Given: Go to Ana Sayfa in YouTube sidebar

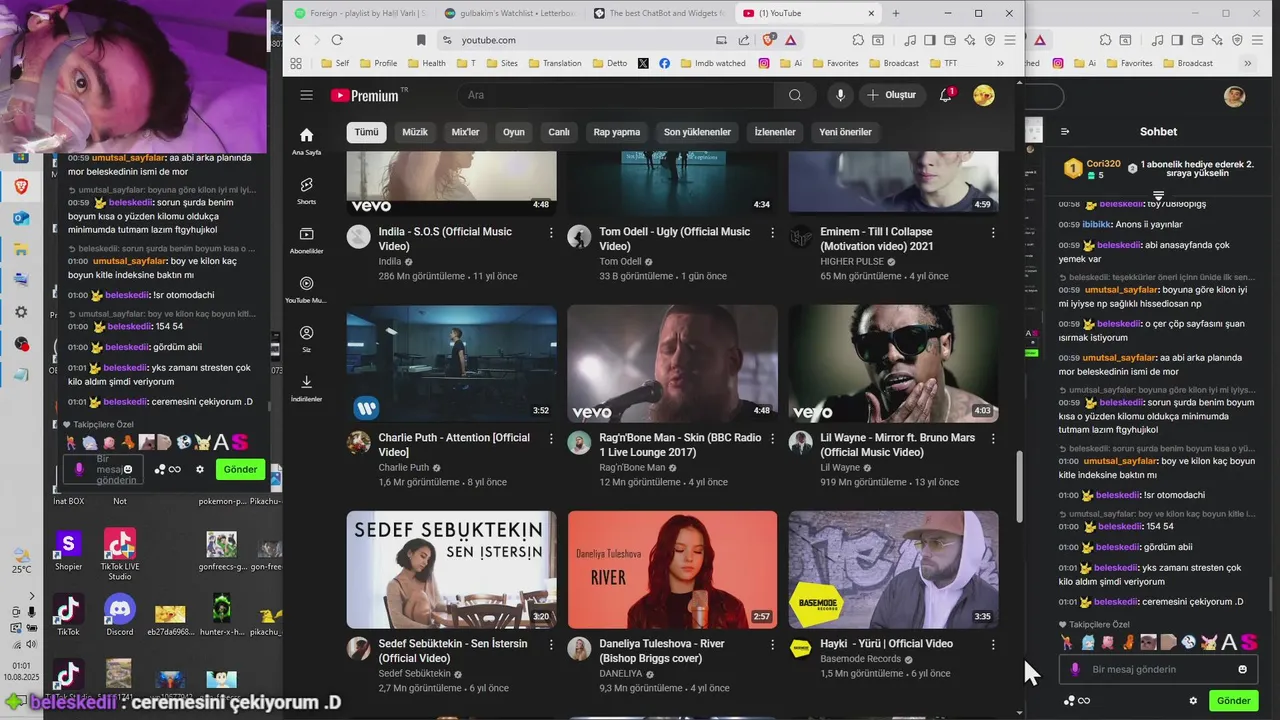Looking at the screenshot, I should tap(306, 141).
